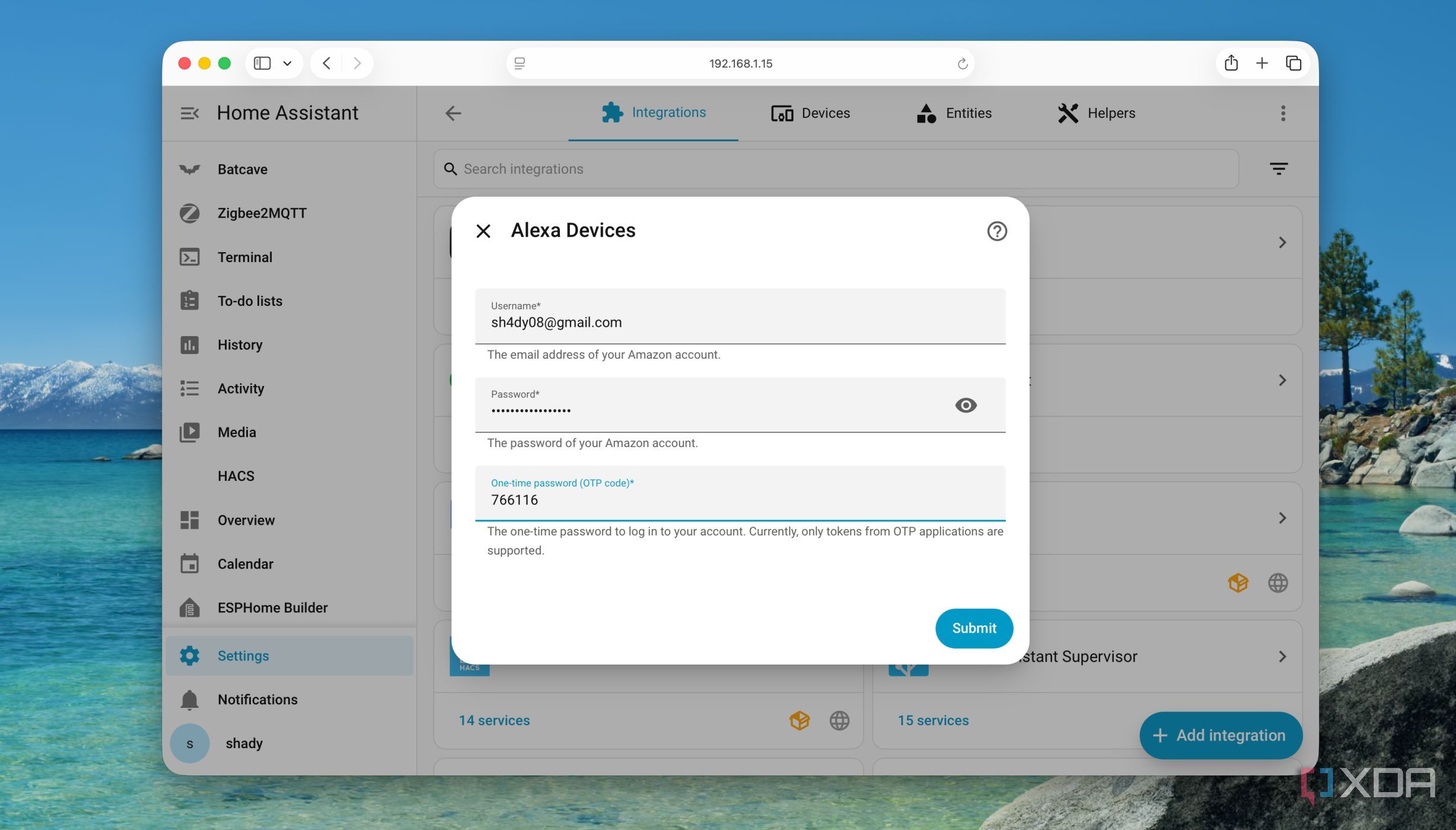Open the Media browser
Viewport: 1456px width, 830px height.
289,432
